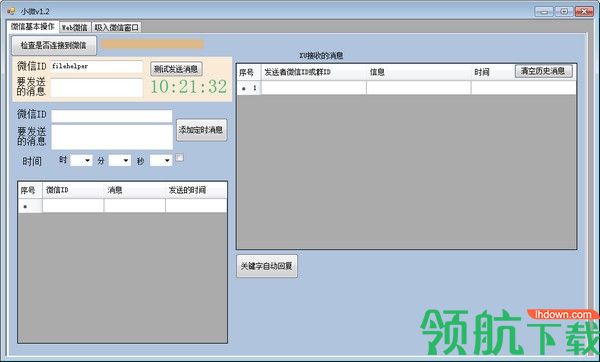Minimize the 小微v1.2 window
This screenshot has width=600, height=362.
(x=544, y=11)
